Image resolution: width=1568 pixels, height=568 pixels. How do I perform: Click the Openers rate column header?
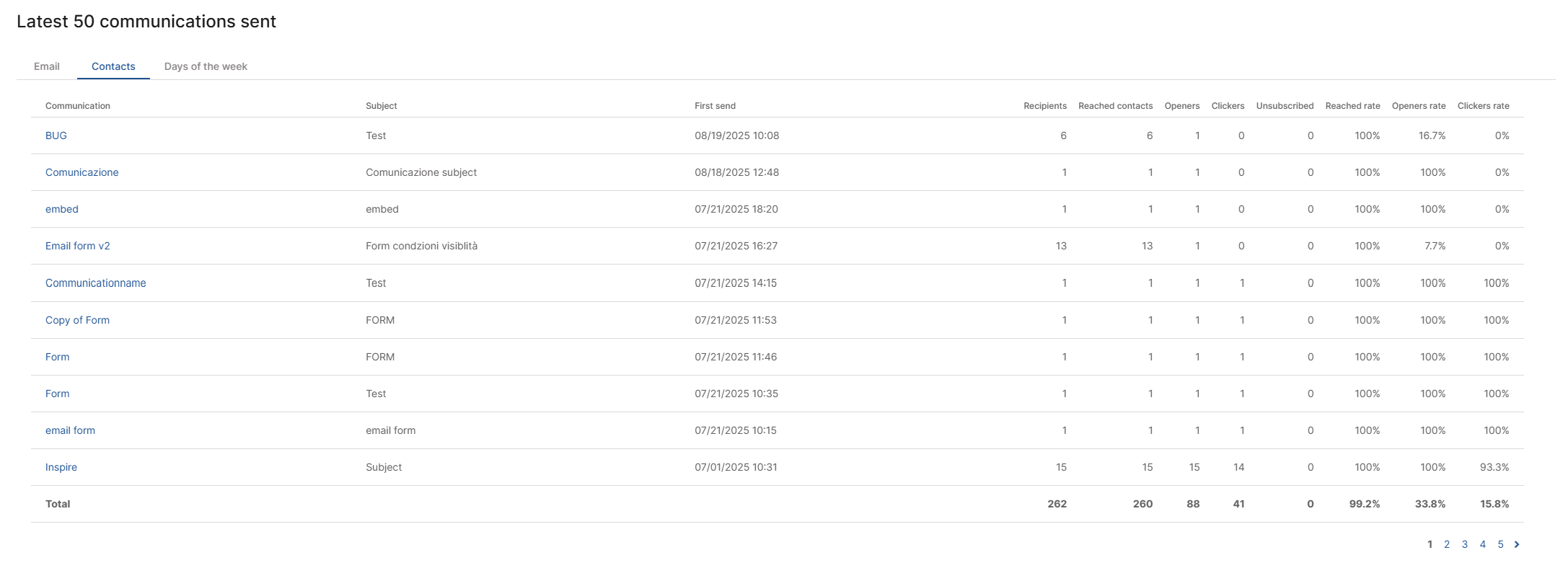tap(1418, 106)
